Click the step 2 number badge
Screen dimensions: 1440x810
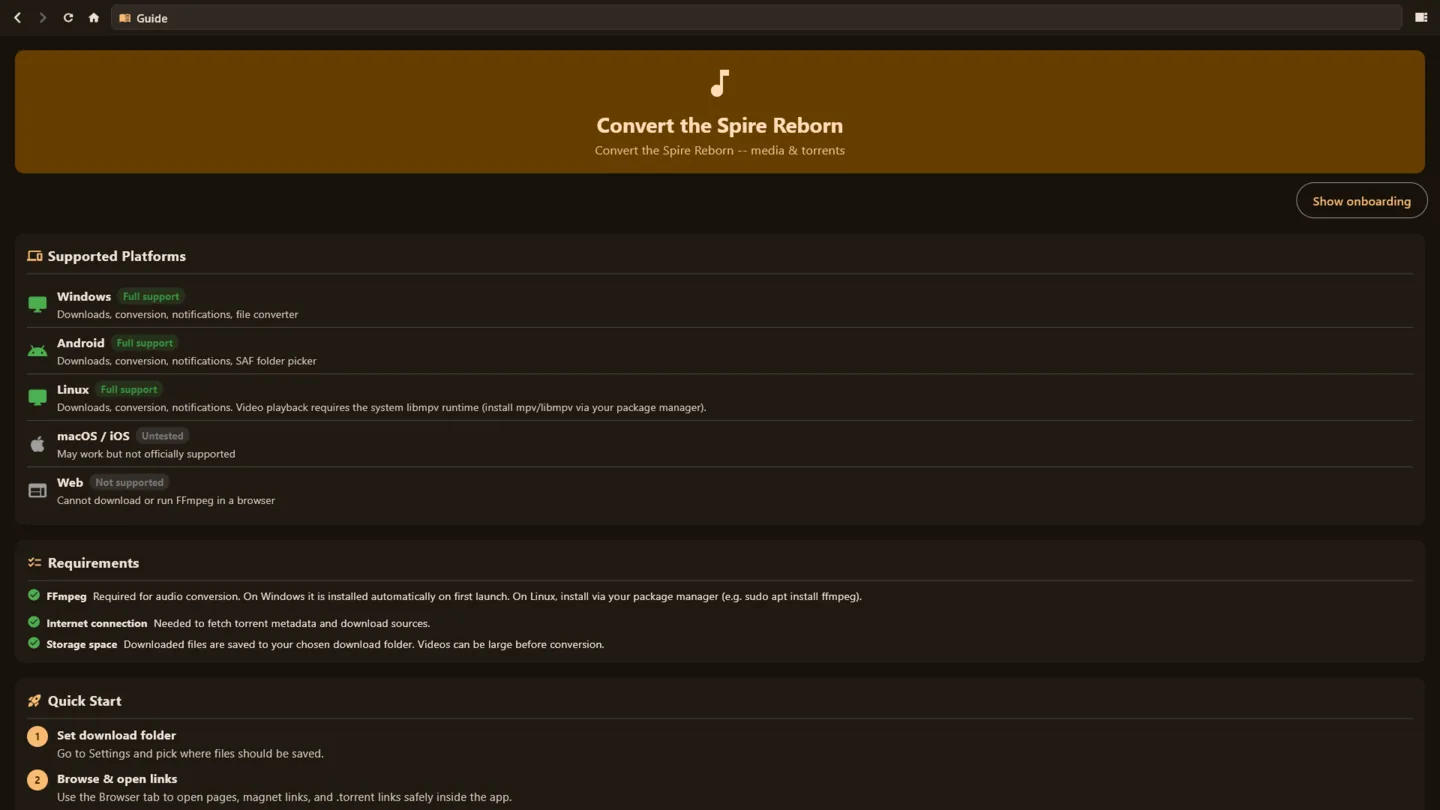[37, 780]
